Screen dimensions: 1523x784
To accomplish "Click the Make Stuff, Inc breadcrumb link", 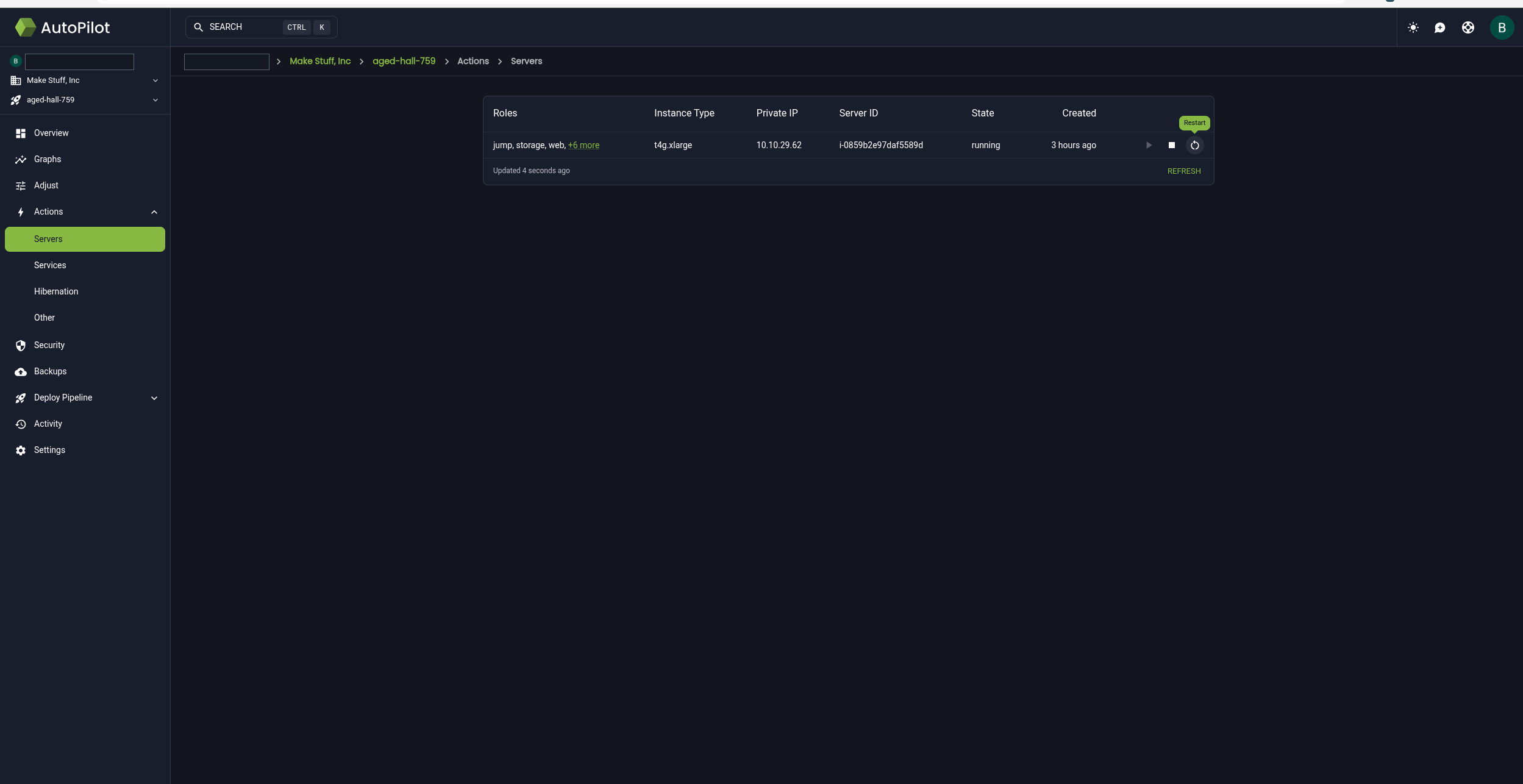I will tap(320, 61).
